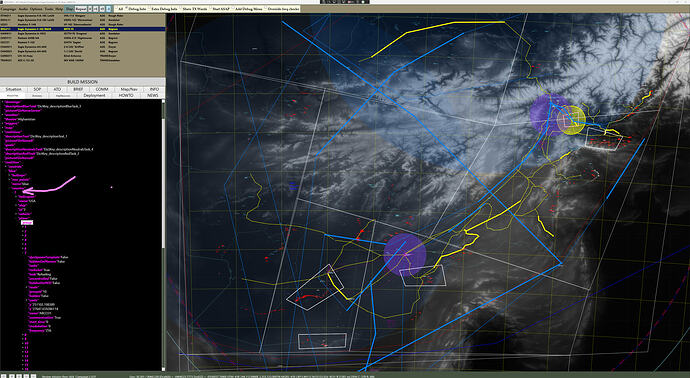Select the highlighted blue row in the unit table
The height and width of the screenshot is (378, 690).
point(82,29)
